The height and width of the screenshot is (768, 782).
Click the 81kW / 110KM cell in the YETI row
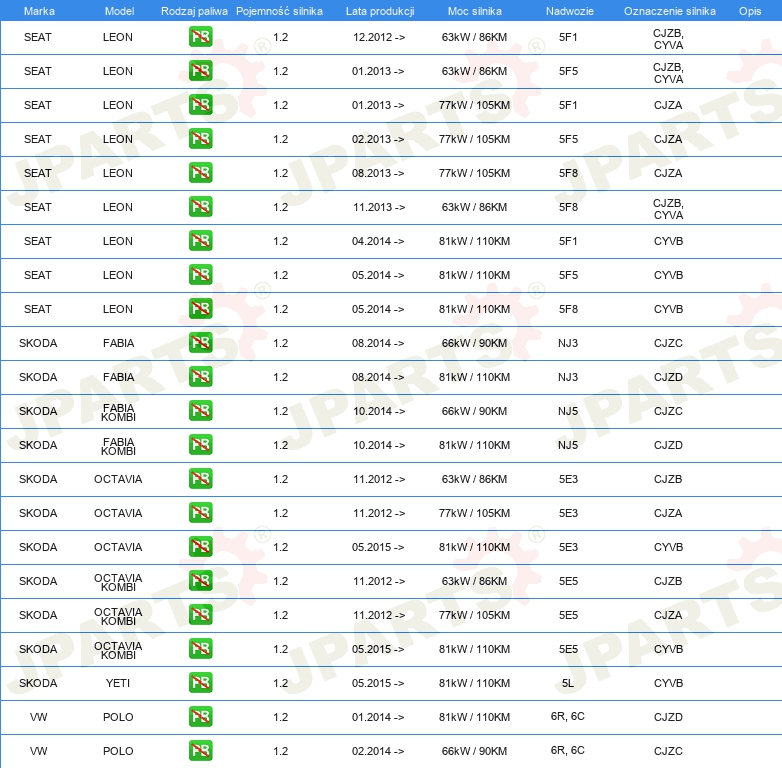[x=474, y=683]
